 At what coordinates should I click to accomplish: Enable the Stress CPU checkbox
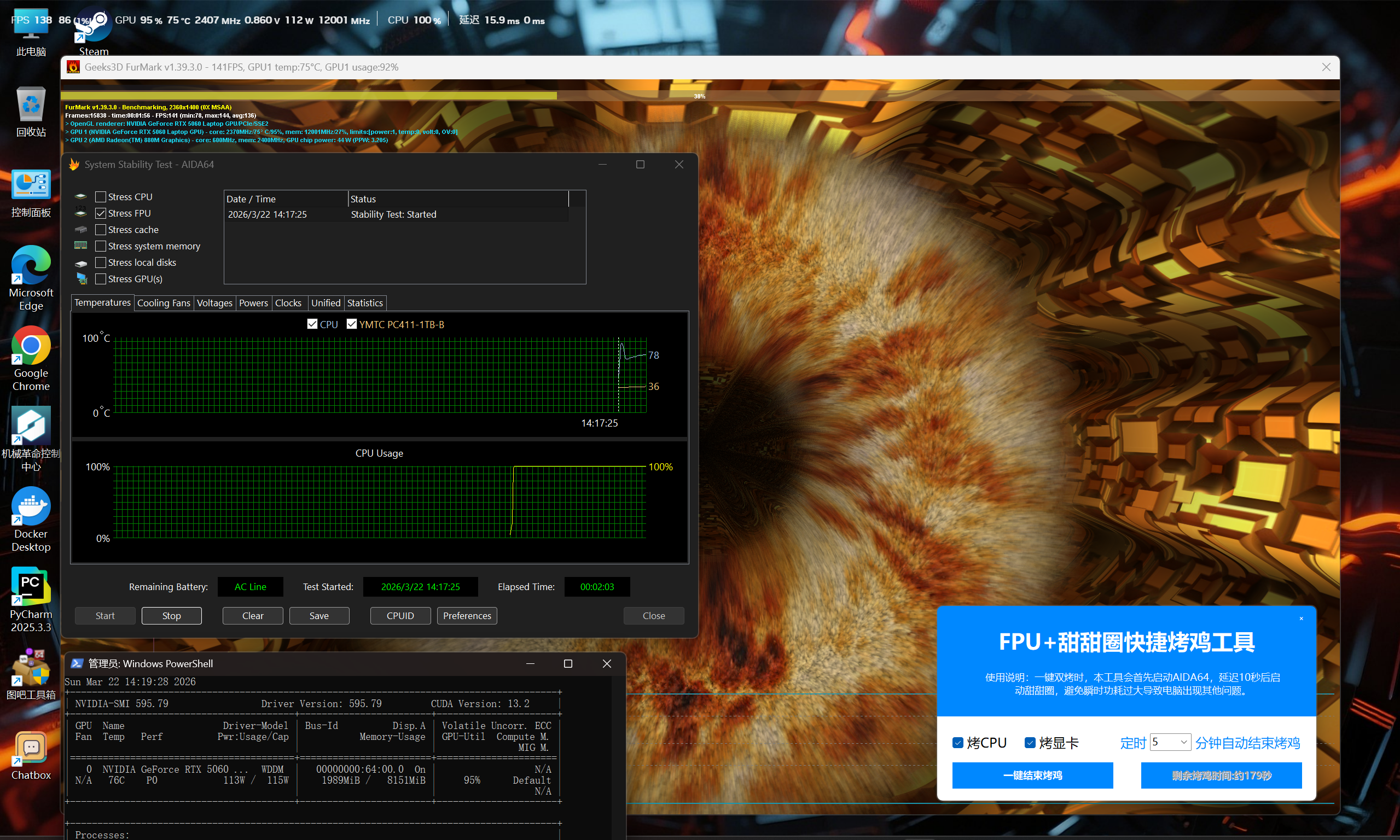coord(100,197)
